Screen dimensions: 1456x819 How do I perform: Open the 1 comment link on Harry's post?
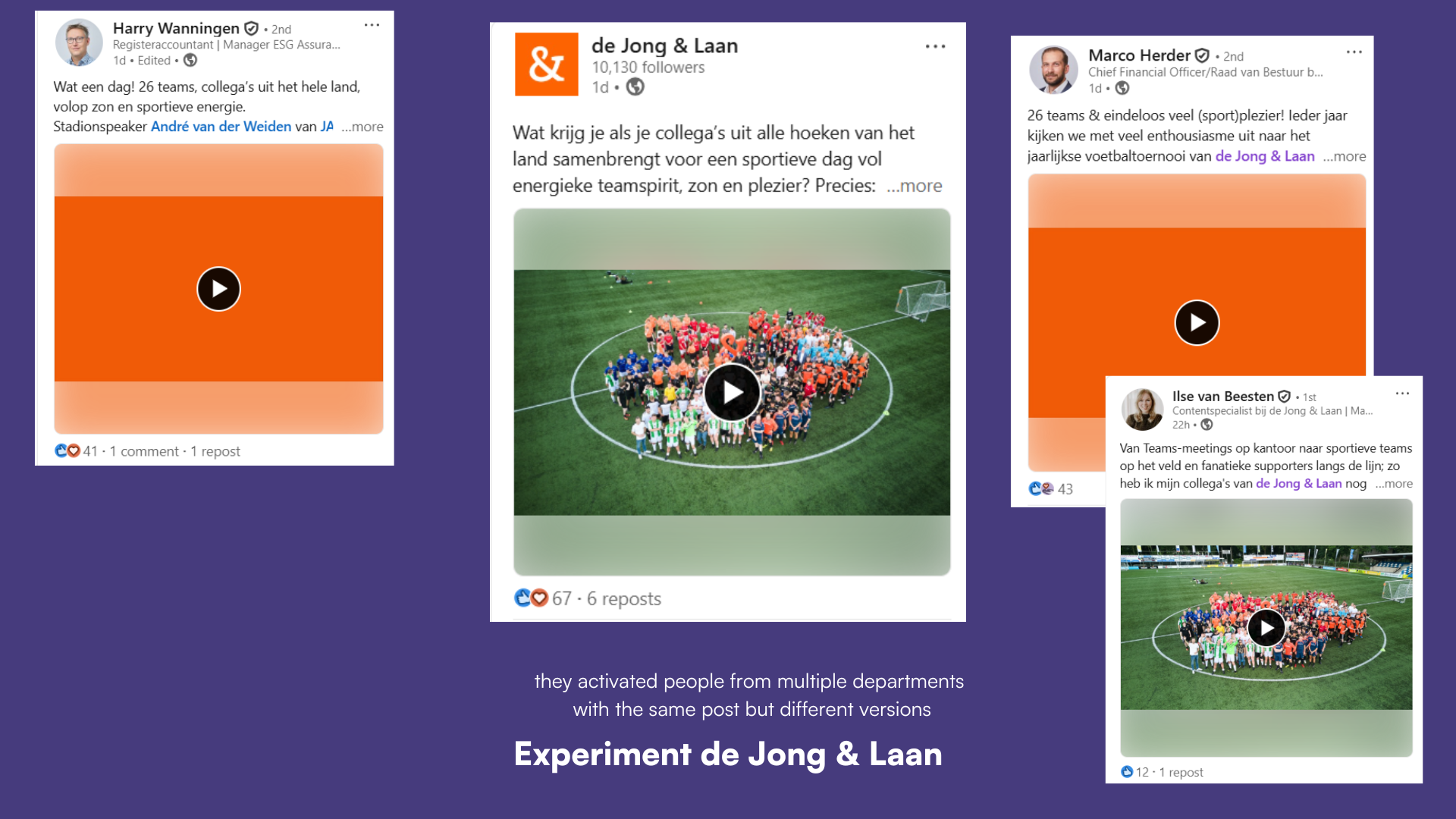144,451
